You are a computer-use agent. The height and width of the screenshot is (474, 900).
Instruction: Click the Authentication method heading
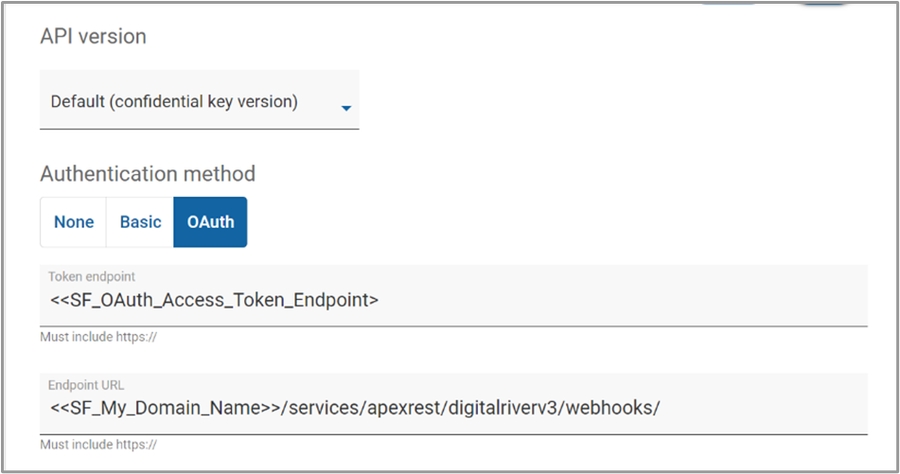(x=147, y=173)
